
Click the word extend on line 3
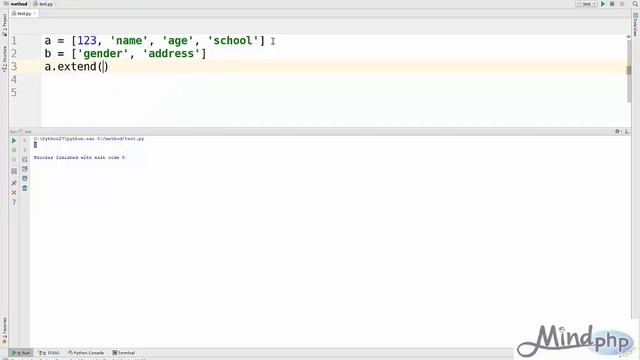point(77,67)
